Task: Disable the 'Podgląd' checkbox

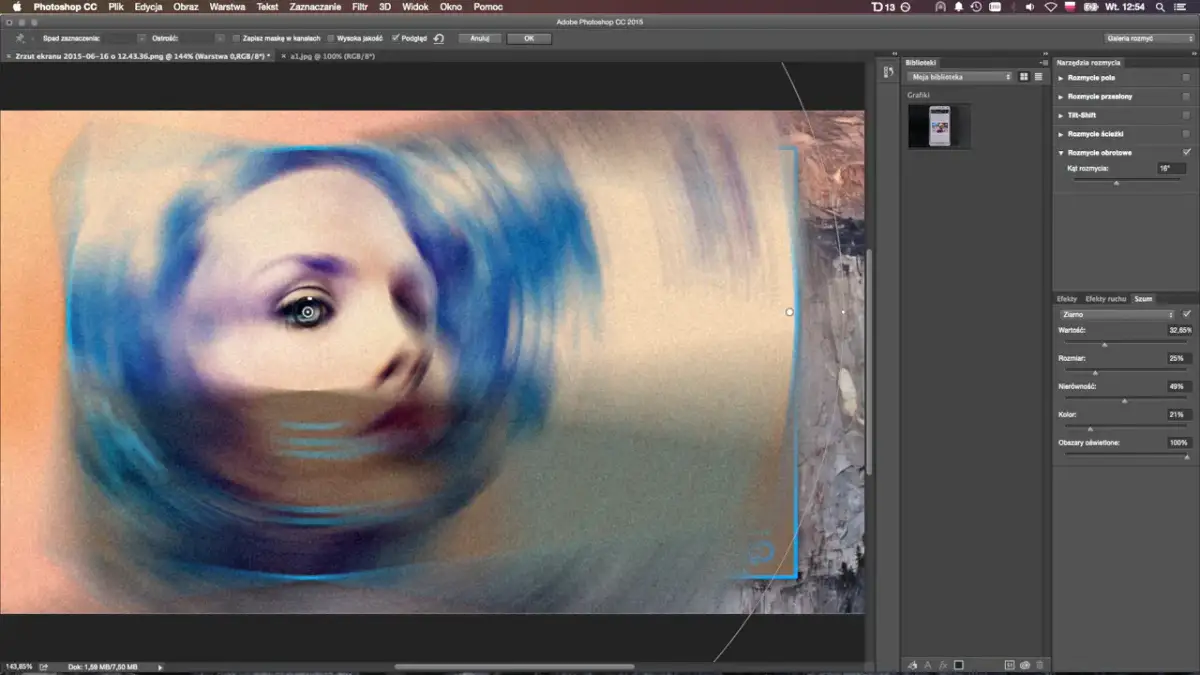Action: pos(395,38)
